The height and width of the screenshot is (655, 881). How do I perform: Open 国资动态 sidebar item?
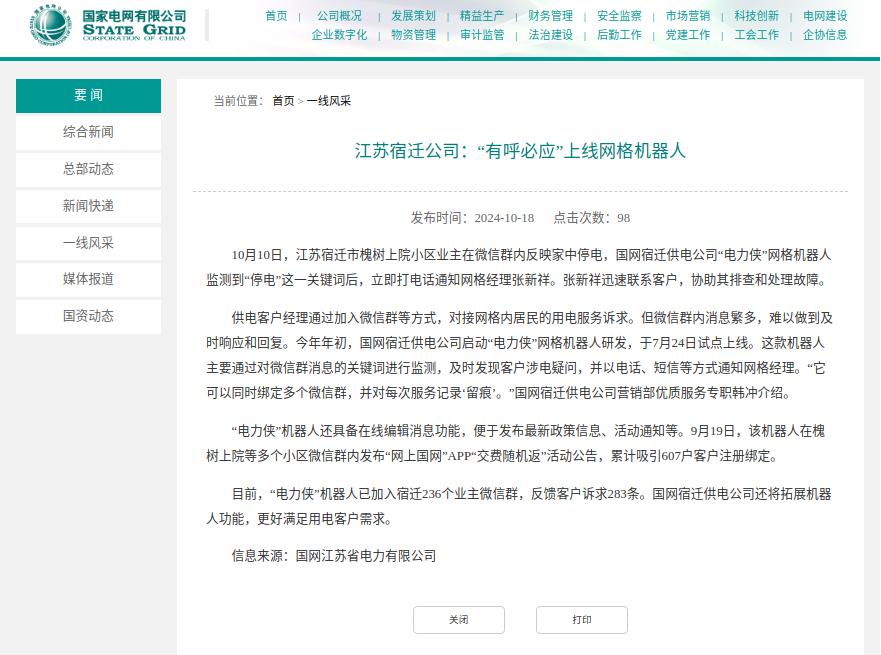[88, 316]
